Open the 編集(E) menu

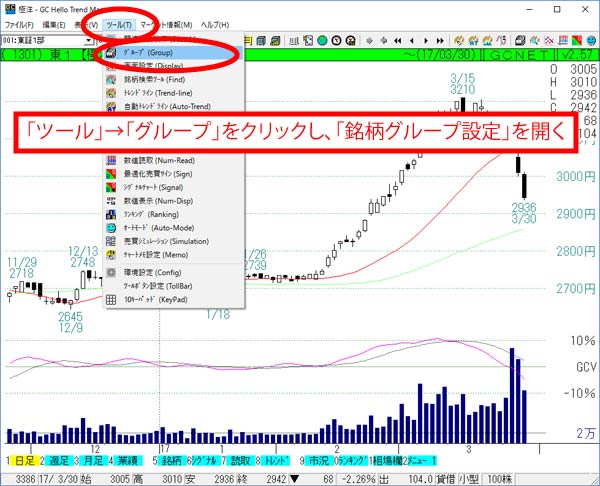coord(54,25)
